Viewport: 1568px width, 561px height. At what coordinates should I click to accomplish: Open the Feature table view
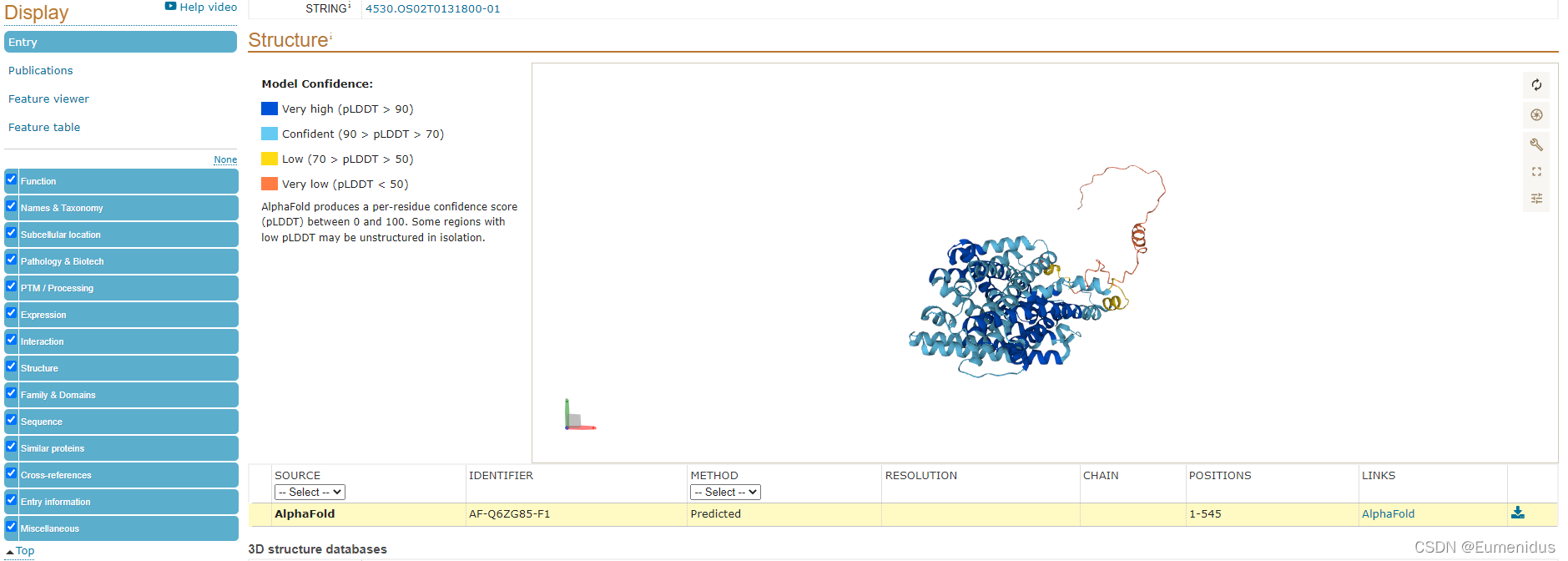[44, 128]
